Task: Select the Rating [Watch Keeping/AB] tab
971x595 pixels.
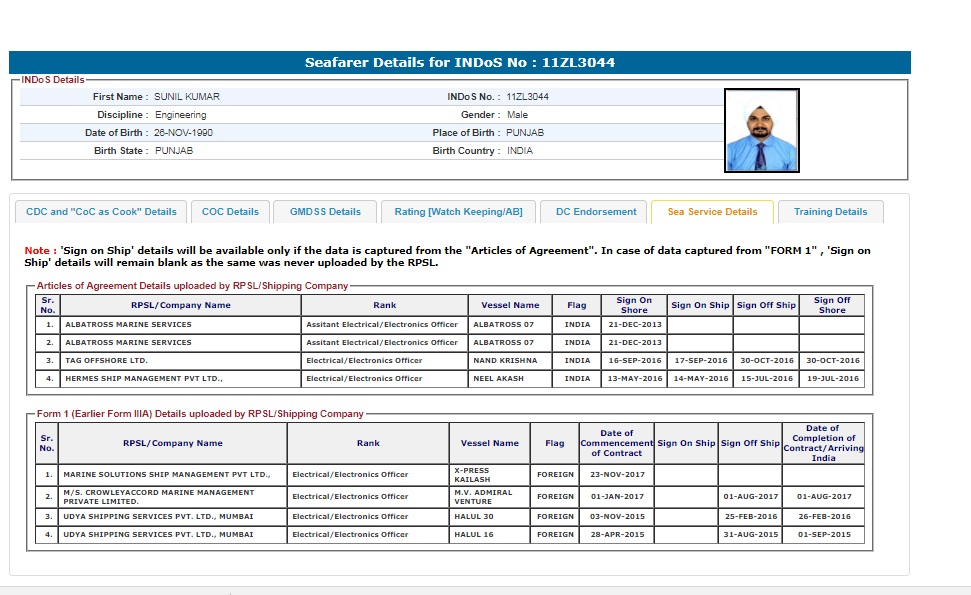Action: pos(458,212)
